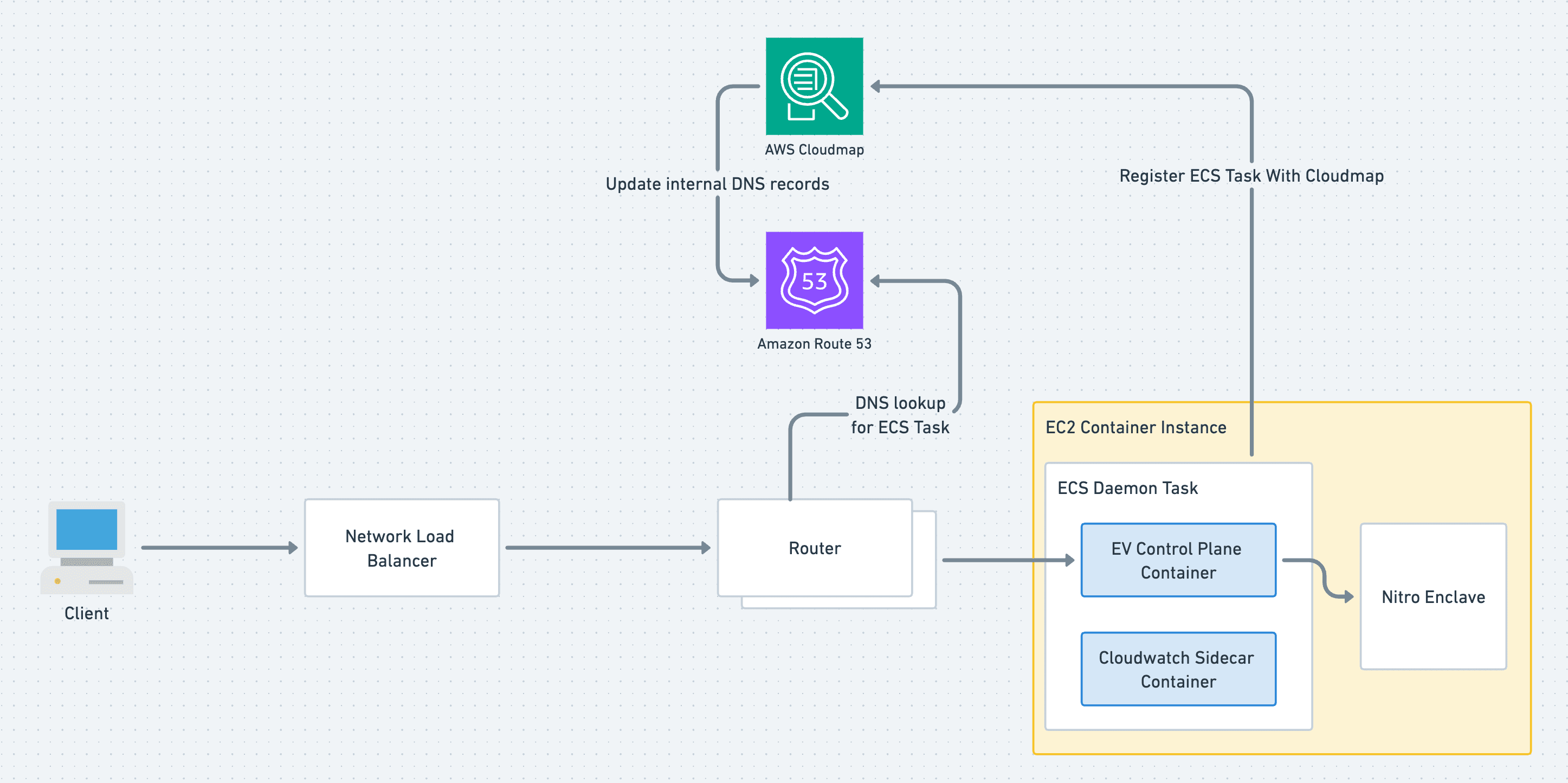Click the 'Client' caption under the computer
Viewport: 1568px width, 783px height.
[86, 613]
